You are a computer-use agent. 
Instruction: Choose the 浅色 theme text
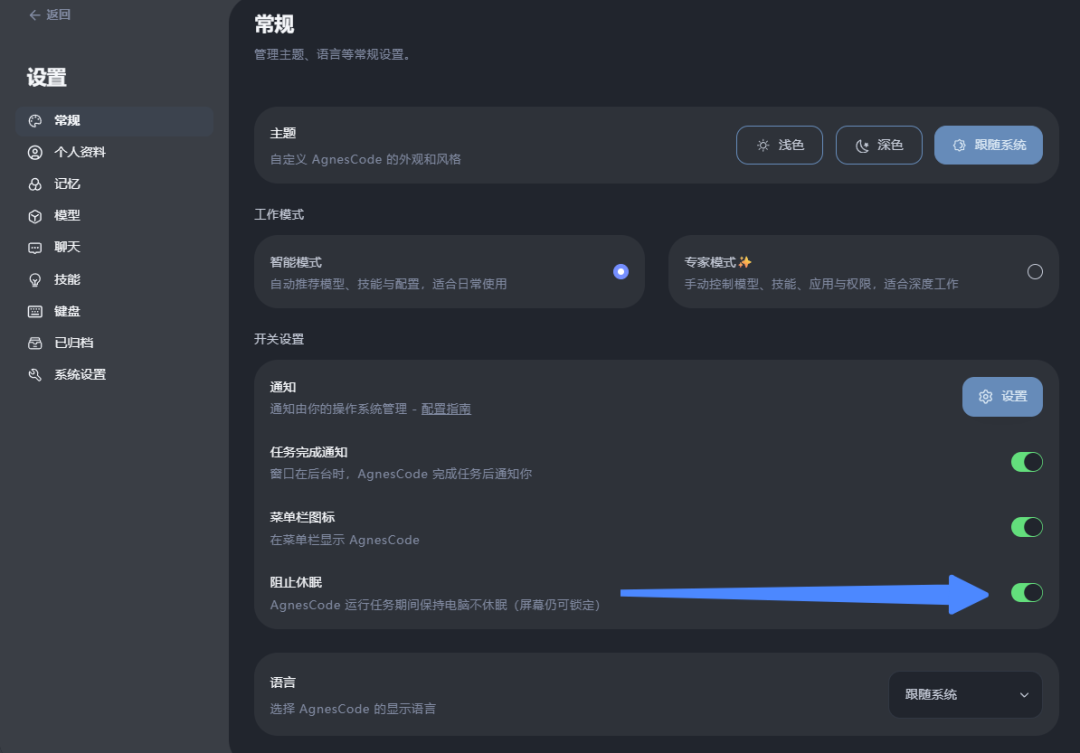pos(791,145)
